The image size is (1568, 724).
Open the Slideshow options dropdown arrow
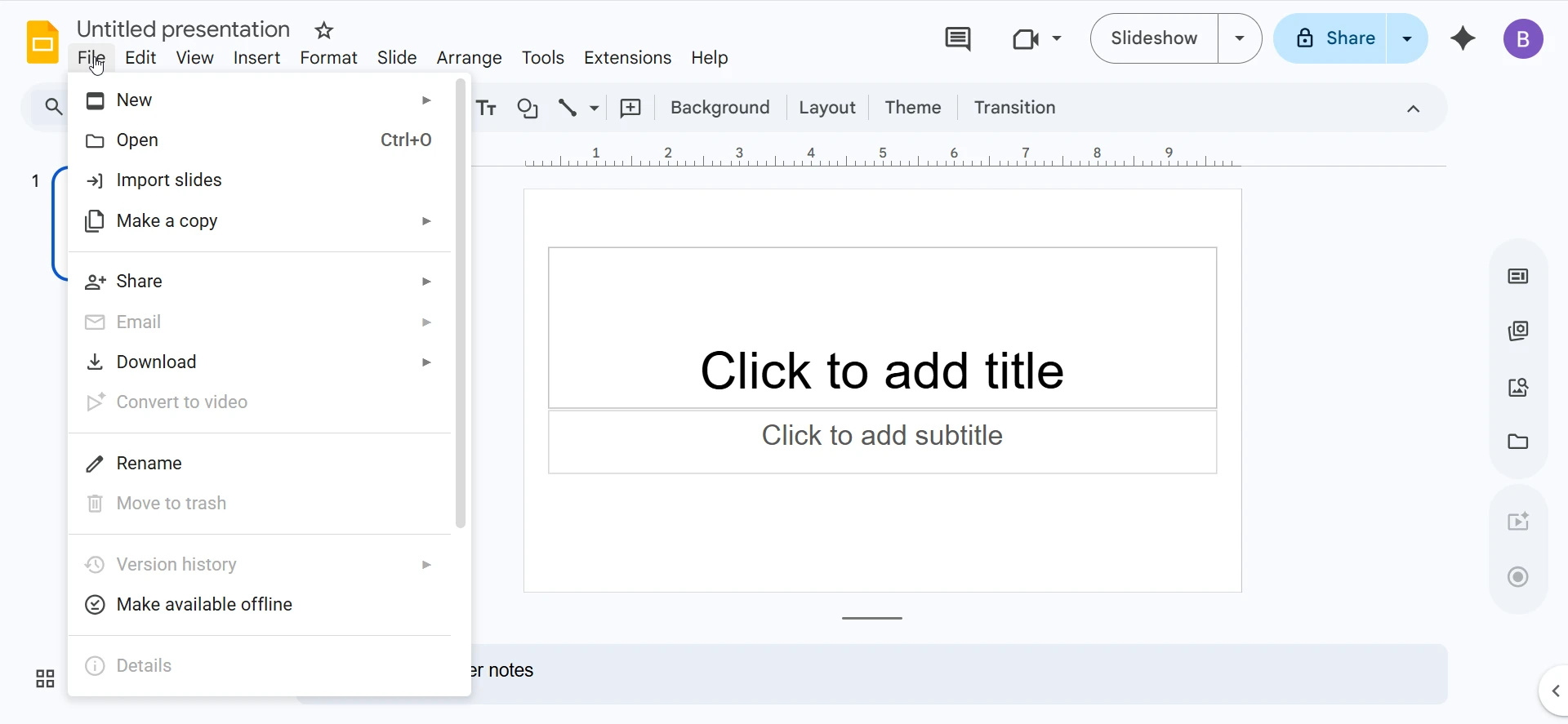(x=1240, y=38)
